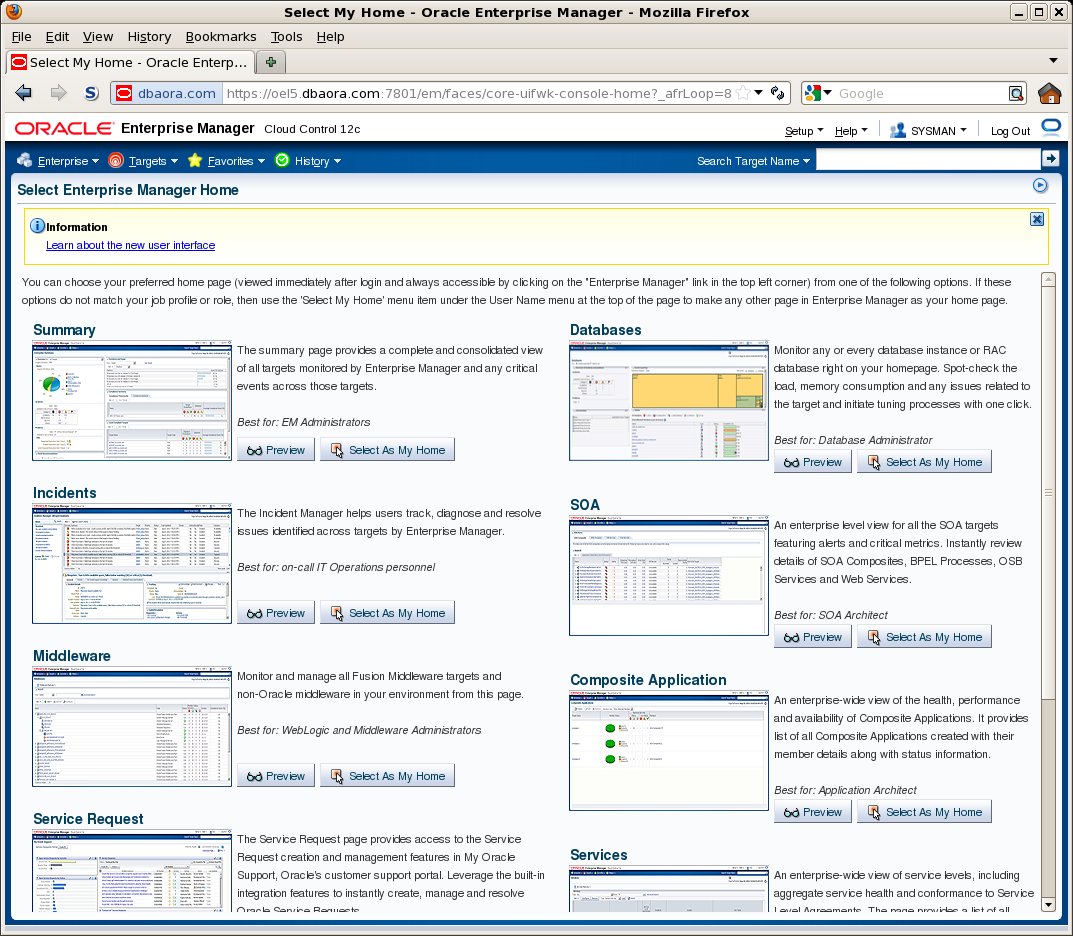Select Middleware as my home
The image size is (1073, 936).
[x=387, y=775]
